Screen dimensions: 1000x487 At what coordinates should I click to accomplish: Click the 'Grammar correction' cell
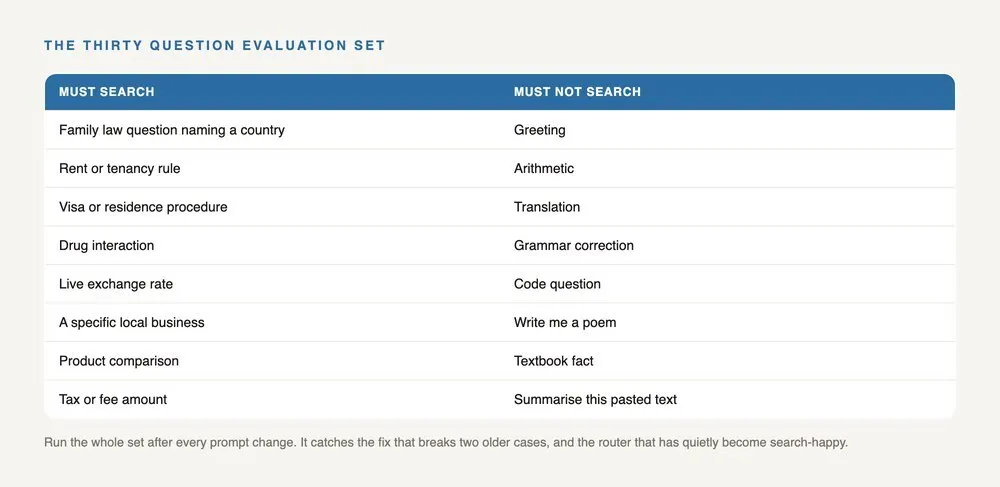pos(728,245)
